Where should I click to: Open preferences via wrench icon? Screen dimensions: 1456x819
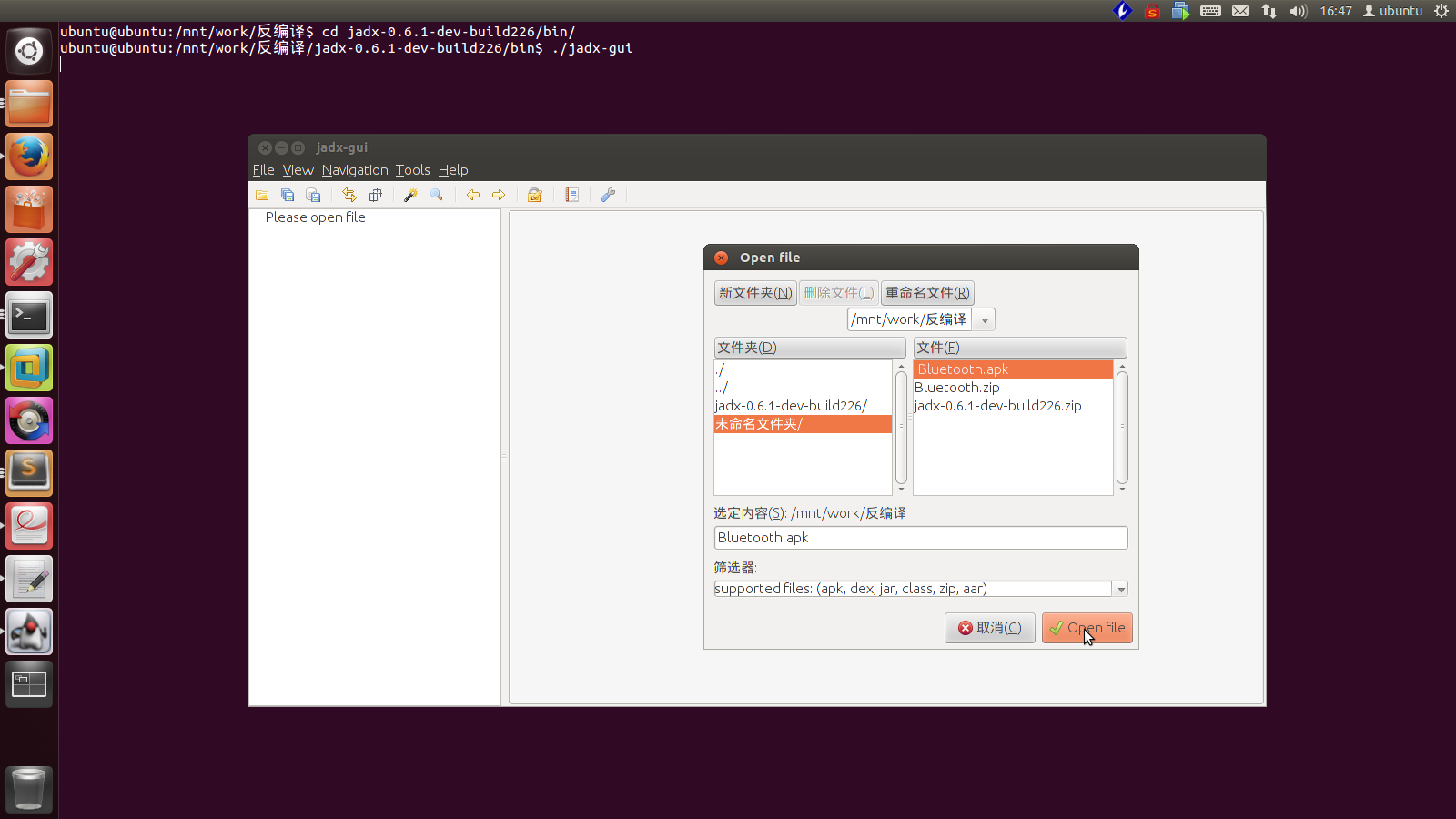pos(608,195)
